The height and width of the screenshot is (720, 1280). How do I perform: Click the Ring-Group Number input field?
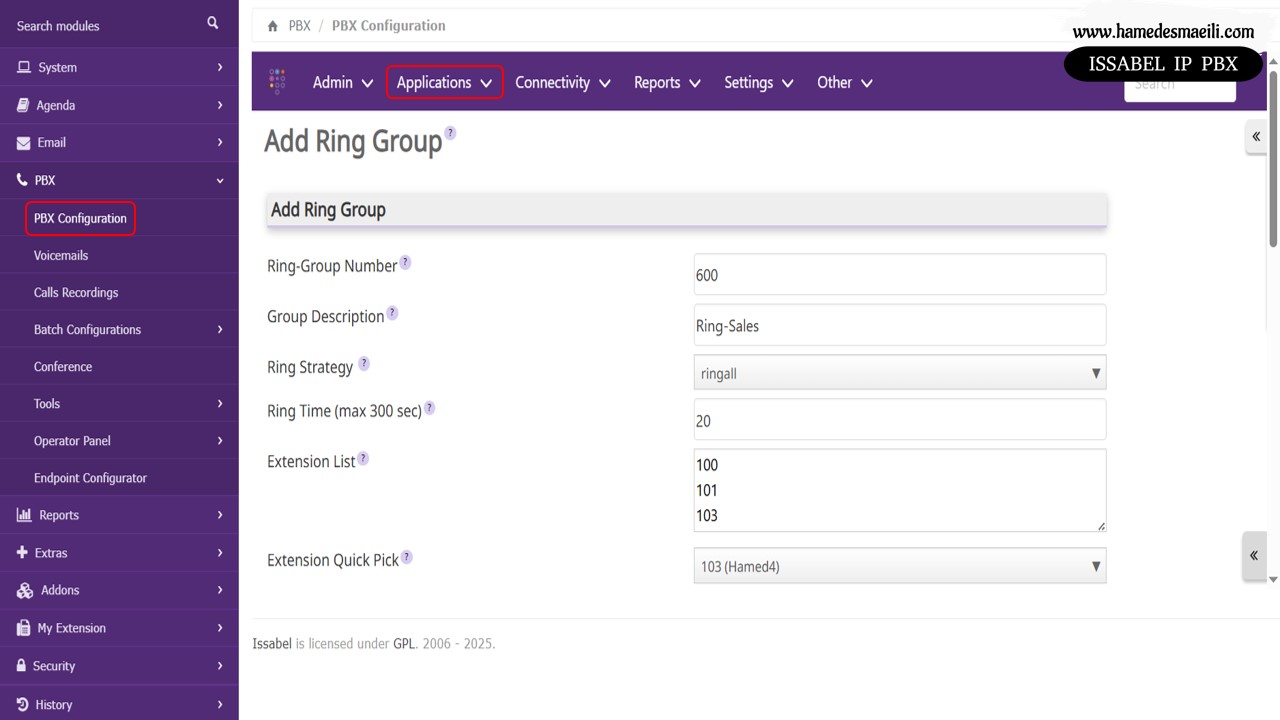point(899,275)
